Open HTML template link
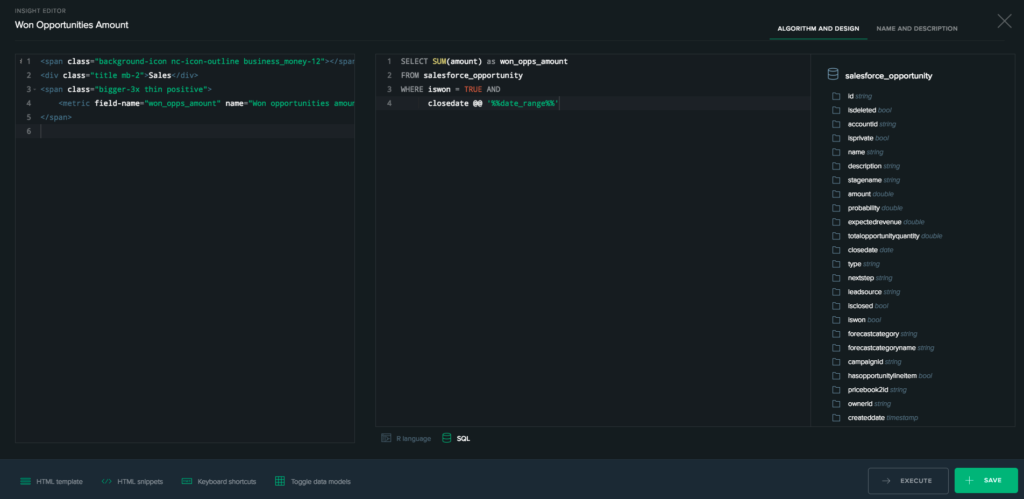Screen dimensions: 1024x499 pos(52,481)
